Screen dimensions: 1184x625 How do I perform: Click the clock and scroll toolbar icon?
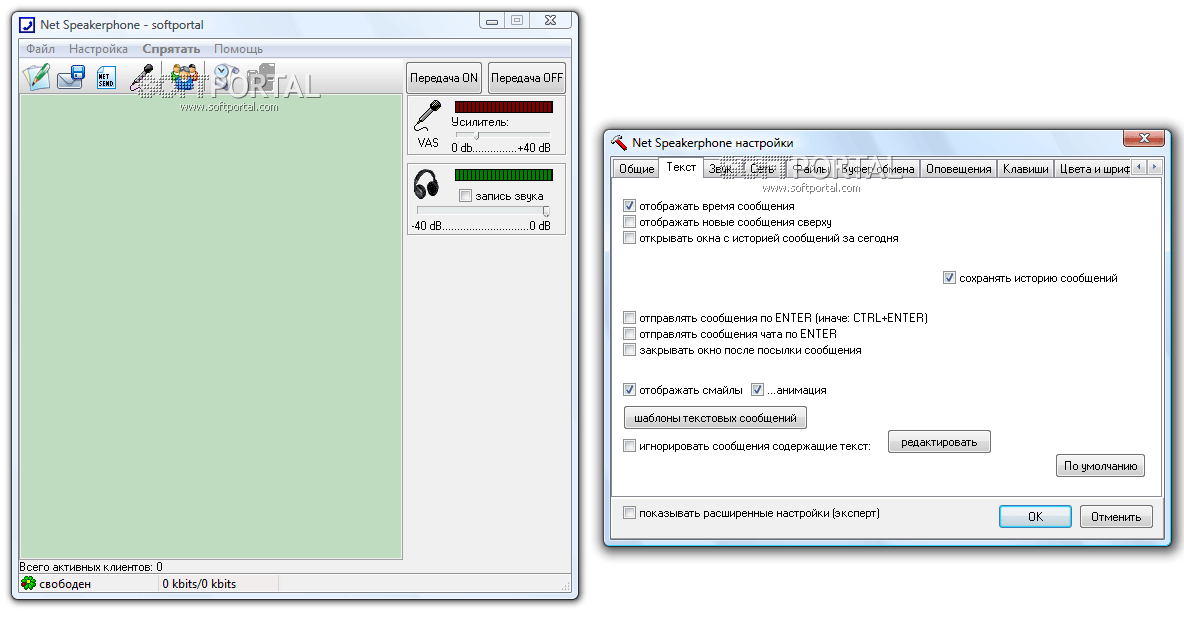225,76
